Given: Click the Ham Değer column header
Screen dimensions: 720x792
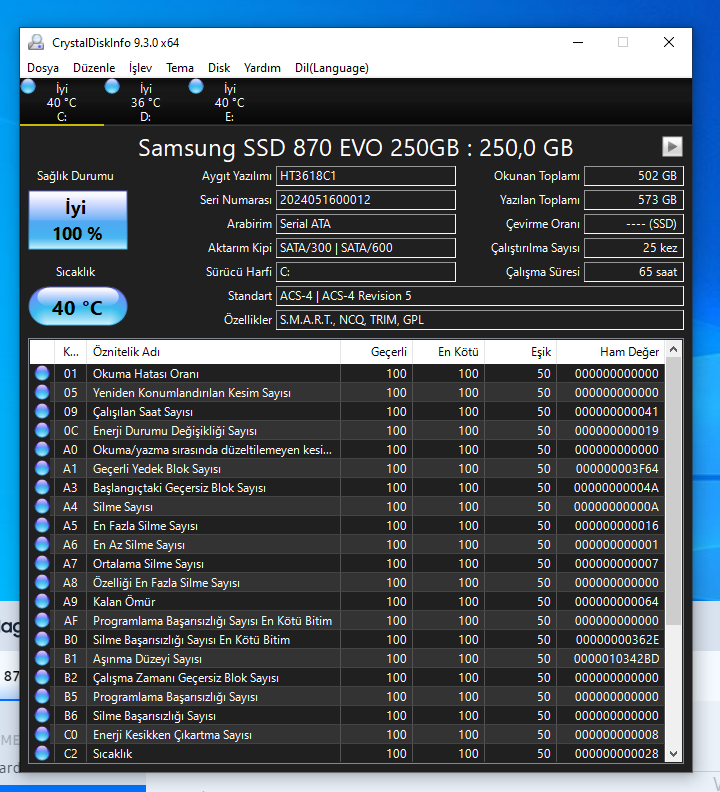Looking at the screenshot, I should [x=610, y=352].
